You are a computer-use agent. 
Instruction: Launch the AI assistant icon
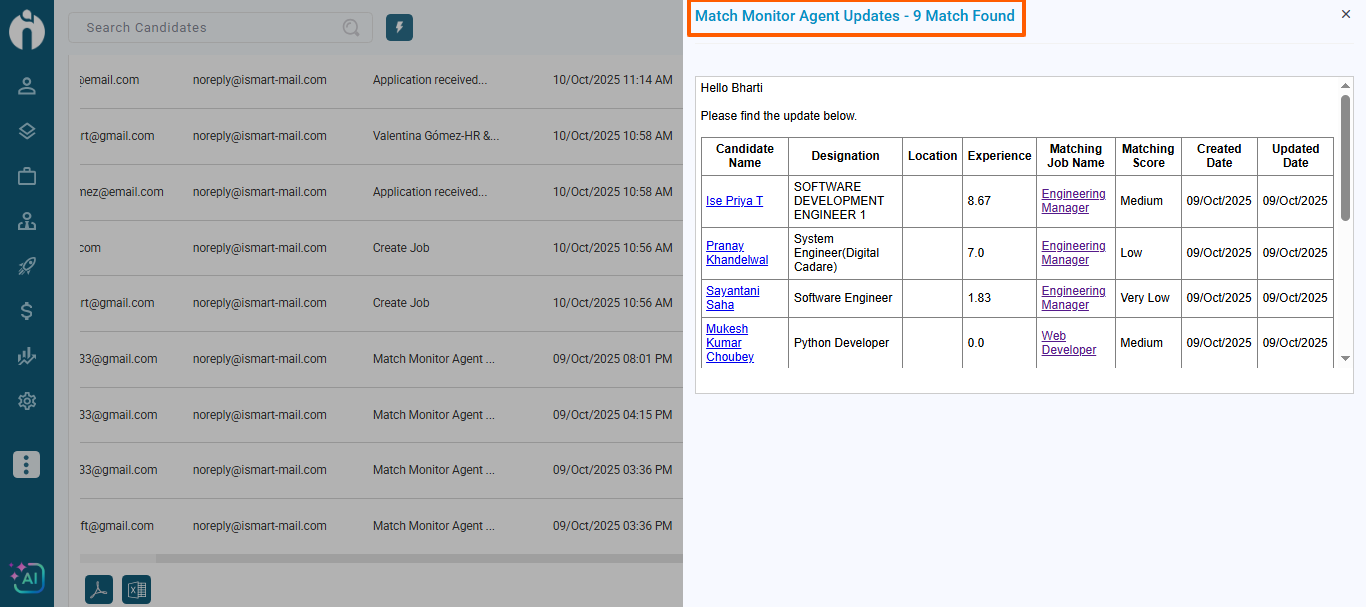pos(27,577)
